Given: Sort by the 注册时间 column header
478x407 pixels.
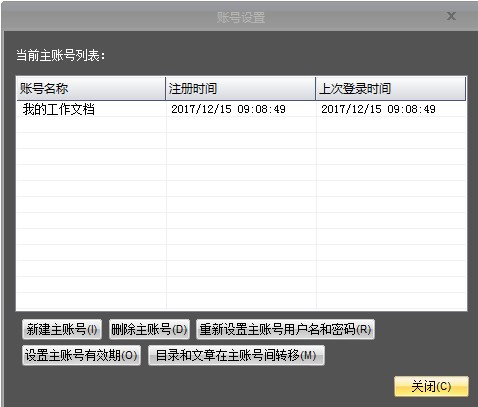Looking at the screenshot, I should click(240, 88).
